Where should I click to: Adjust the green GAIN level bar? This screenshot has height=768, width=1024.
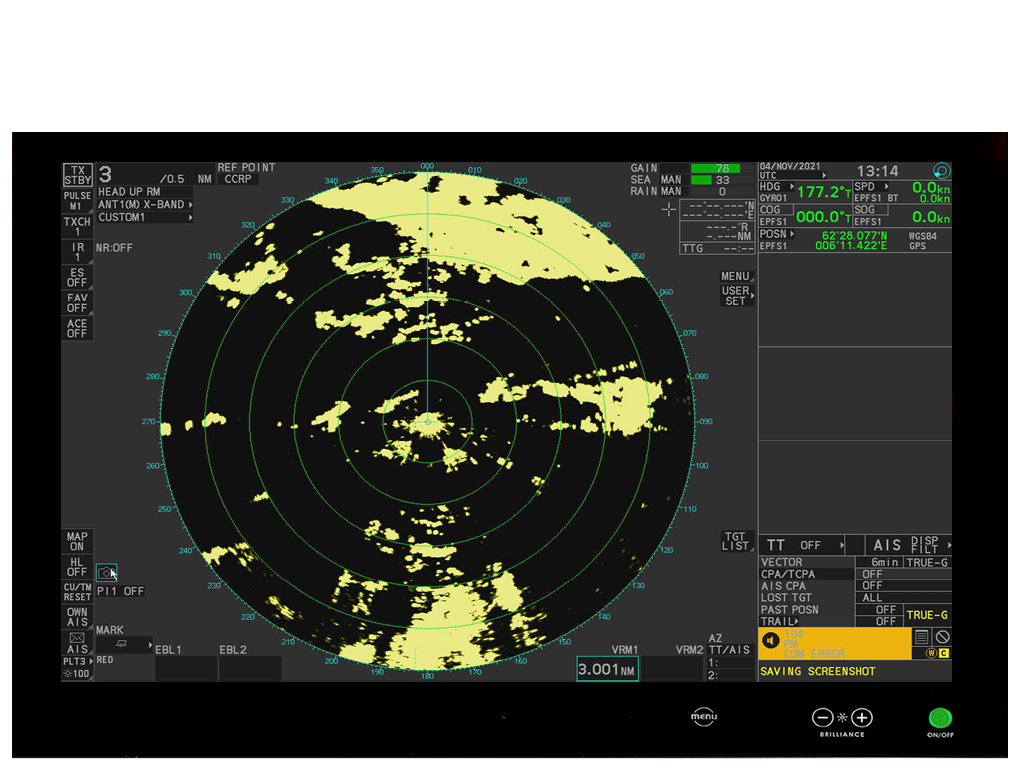point(715,168)
